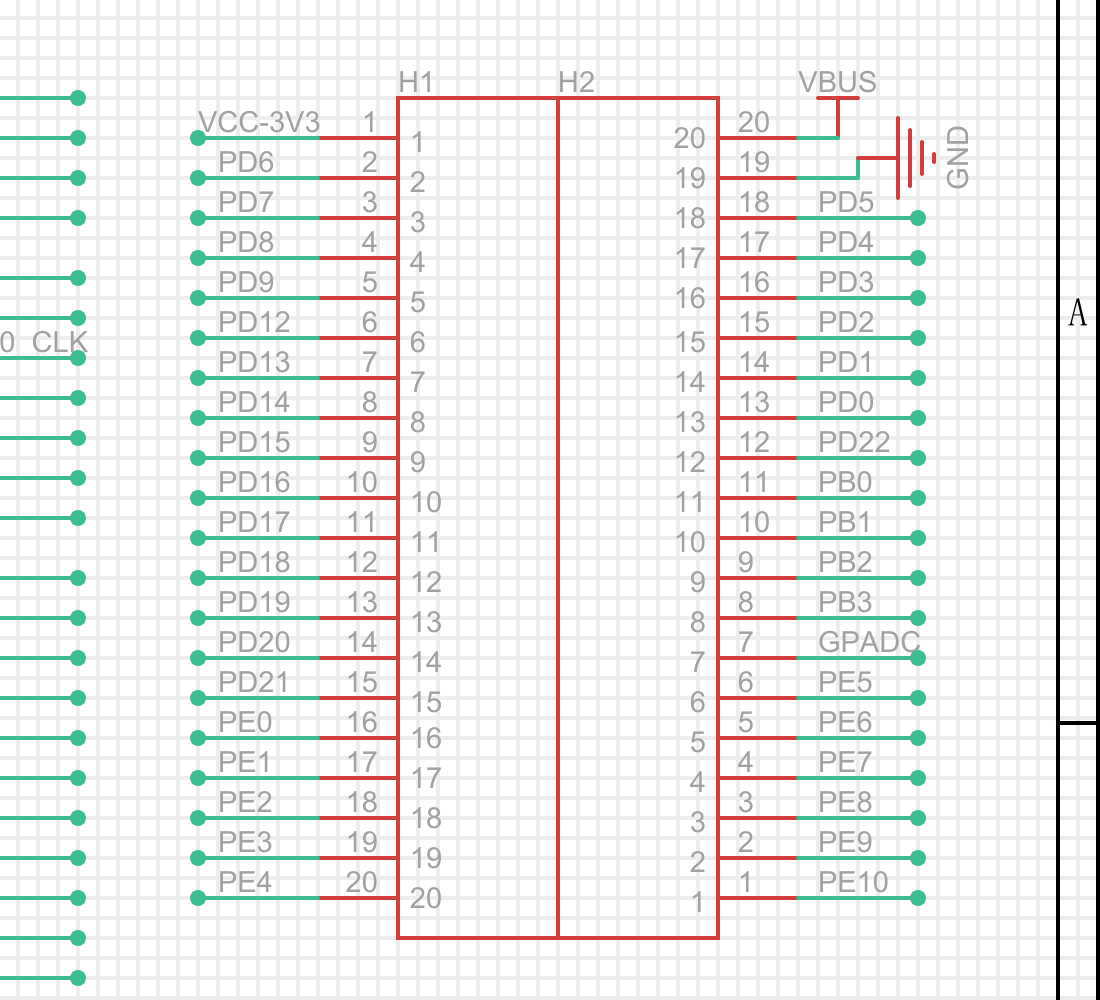
Task: Select the PD3 net label
Action: tap(846, 282)
